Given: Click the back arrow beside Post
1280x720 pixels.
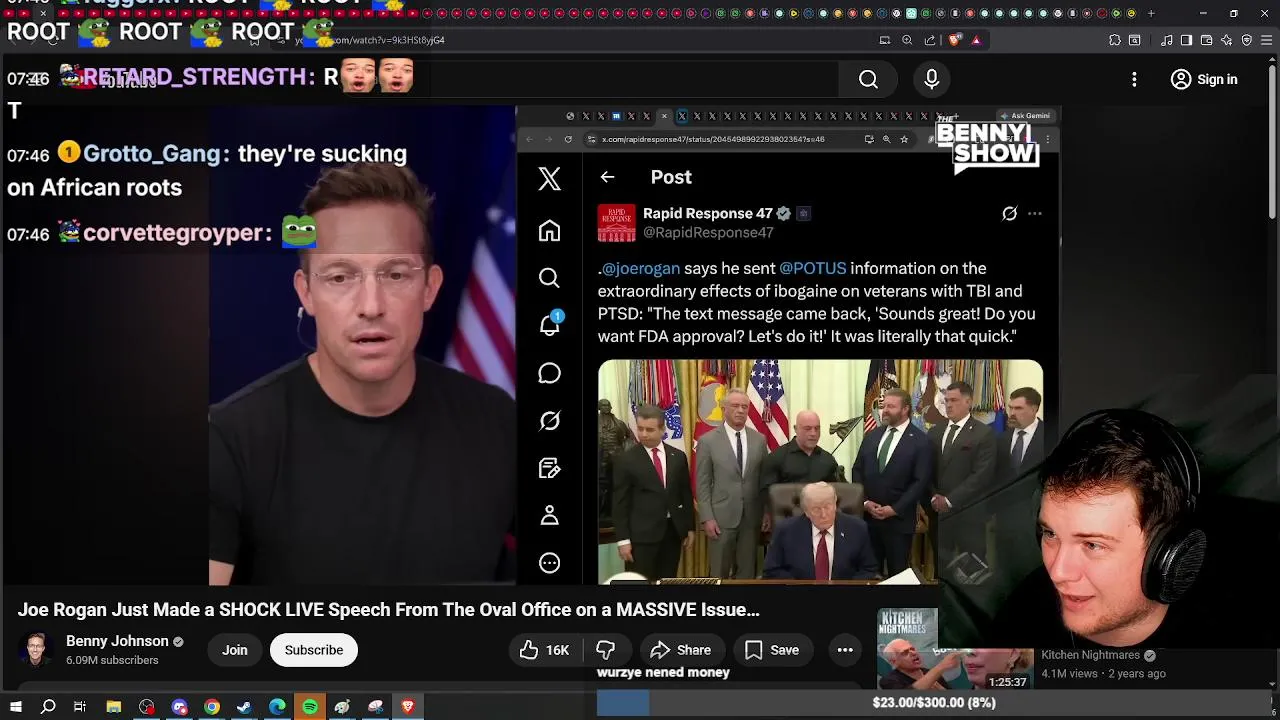Looking at the screenshot, I should click(607, 177).
